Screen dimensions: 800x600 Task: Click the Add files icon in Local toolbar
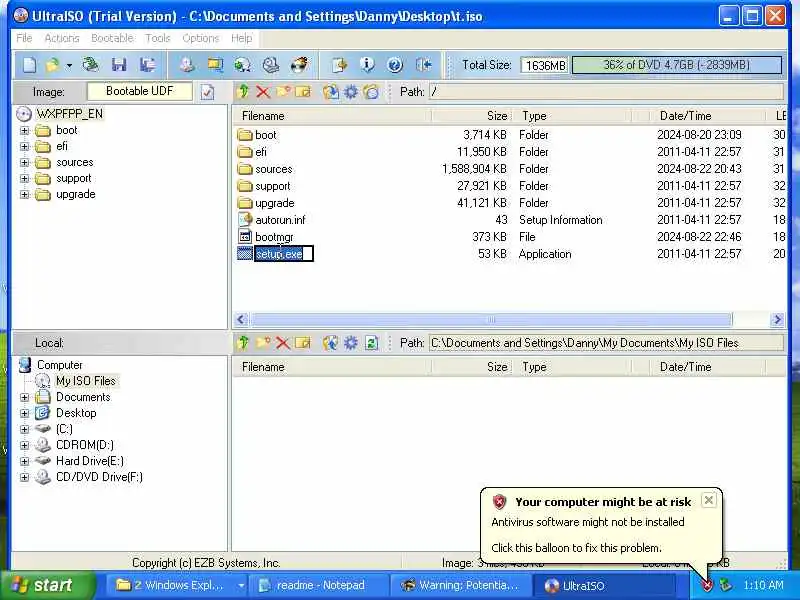(x=331, y=343)
